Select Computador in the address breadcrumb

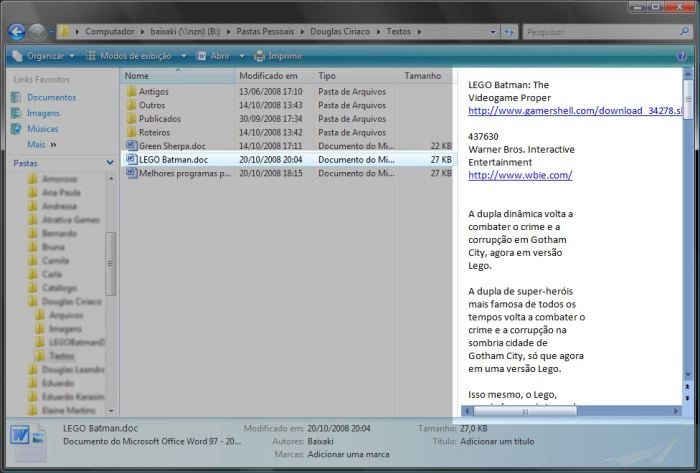click(109, 32)
